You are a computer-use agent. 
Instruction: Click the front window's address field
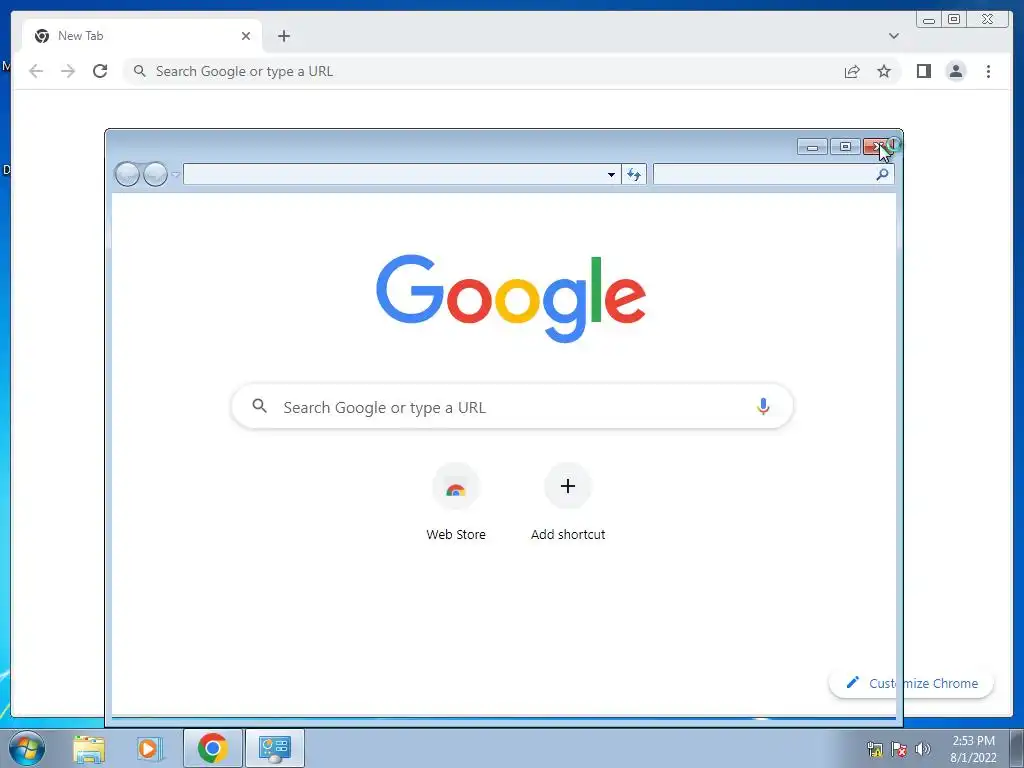pos(394,174)
